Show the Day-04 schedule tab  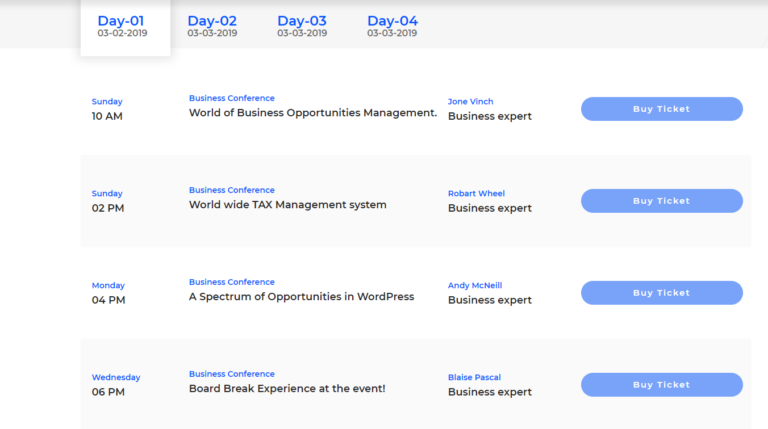[x=392, y=26]
